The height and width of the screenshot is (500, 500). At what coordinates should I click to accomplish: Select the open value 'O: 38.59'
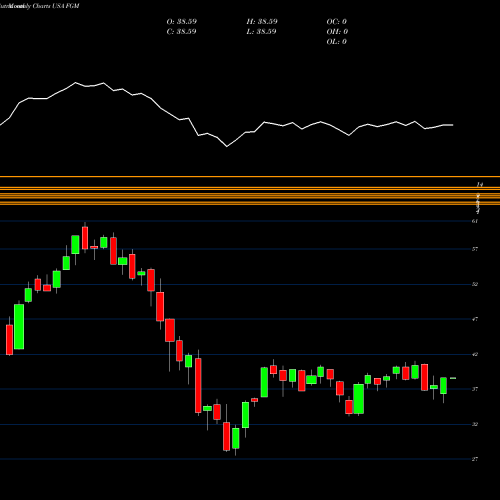click(x=182, y=22)
